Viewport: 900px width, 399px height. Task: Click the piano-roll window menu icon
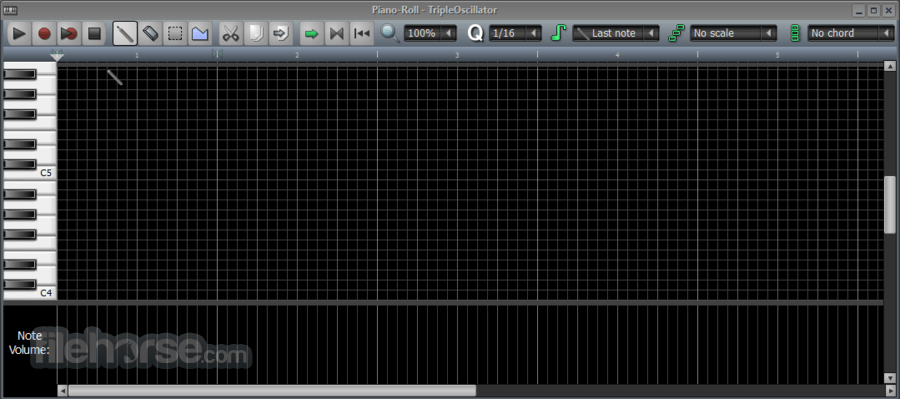coord(10,10)
